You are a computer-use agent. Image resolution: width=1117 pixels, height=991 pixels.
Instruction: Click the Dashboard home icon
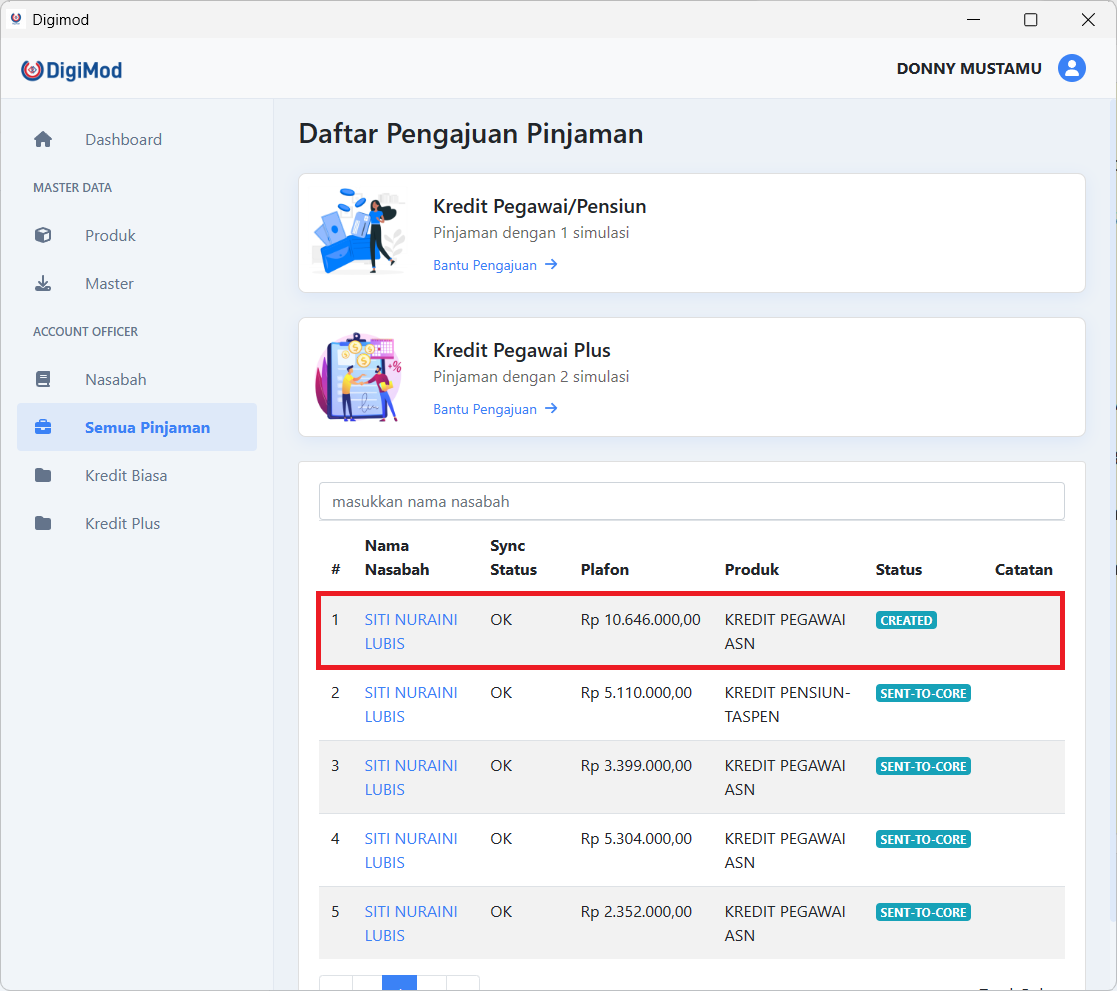coord(43,139)
